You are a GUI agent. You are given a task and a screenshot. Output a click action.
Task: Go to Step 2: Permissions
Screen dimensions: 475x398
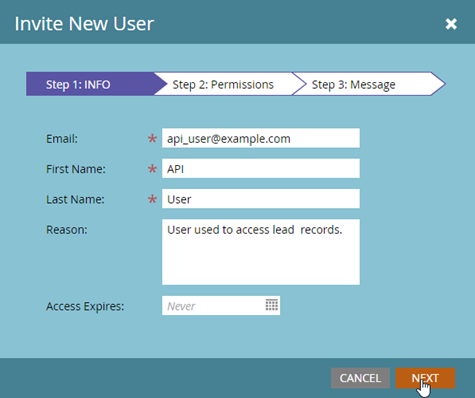coord(223,84)
